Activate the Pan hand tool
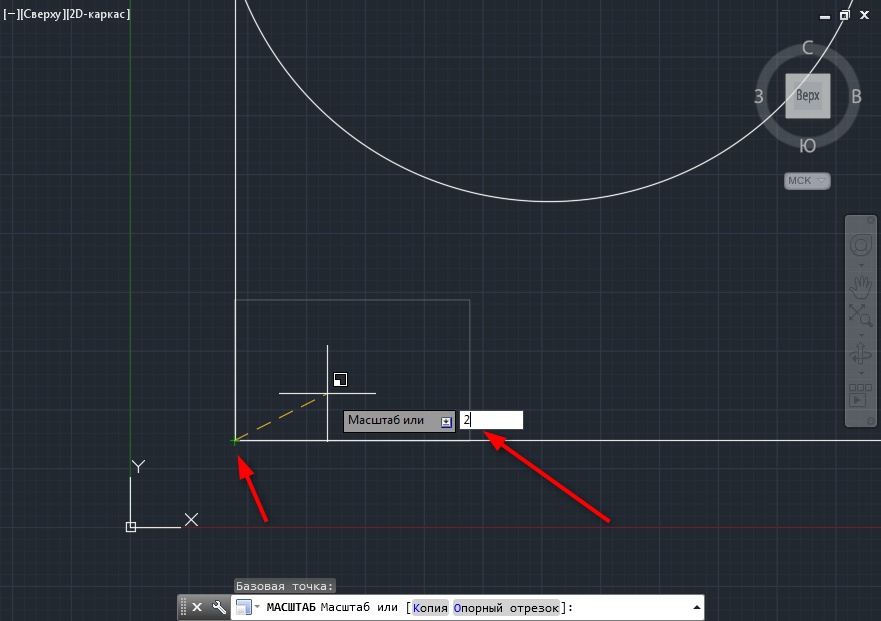Viewport: 881px width, 621px height. [860, 289]
